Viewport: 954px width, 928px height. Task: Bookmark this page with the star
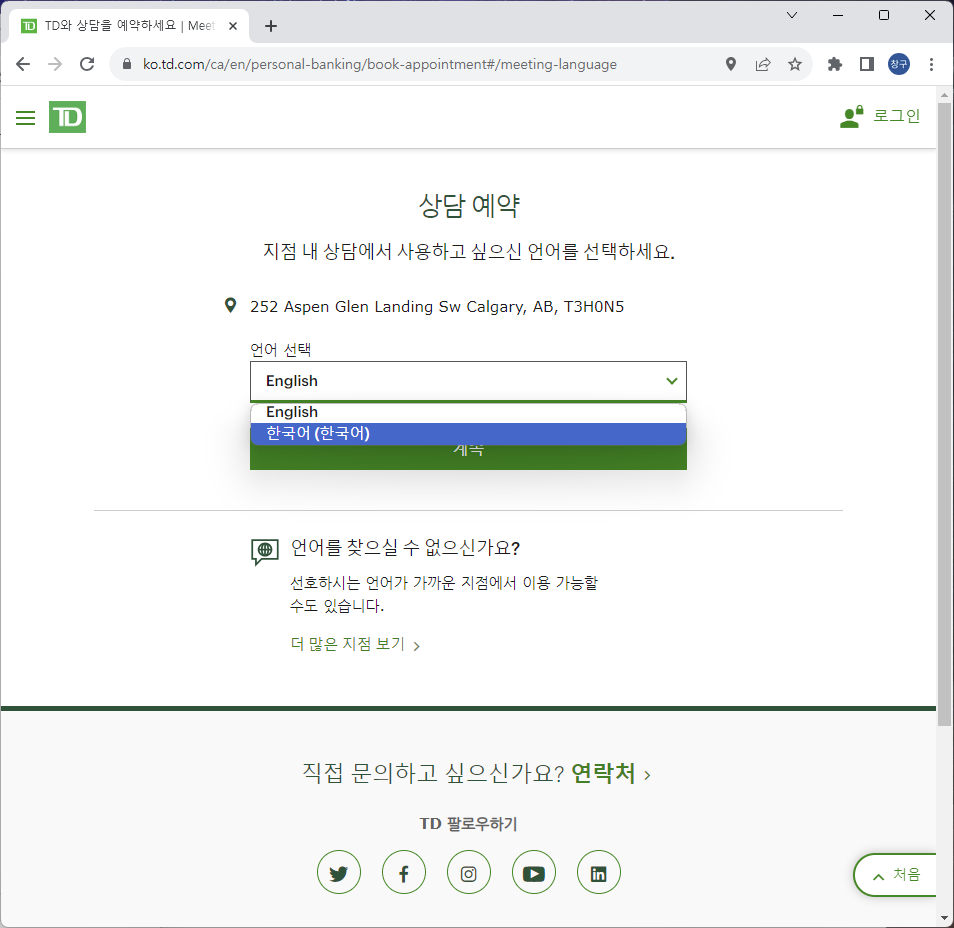point(795,64)
